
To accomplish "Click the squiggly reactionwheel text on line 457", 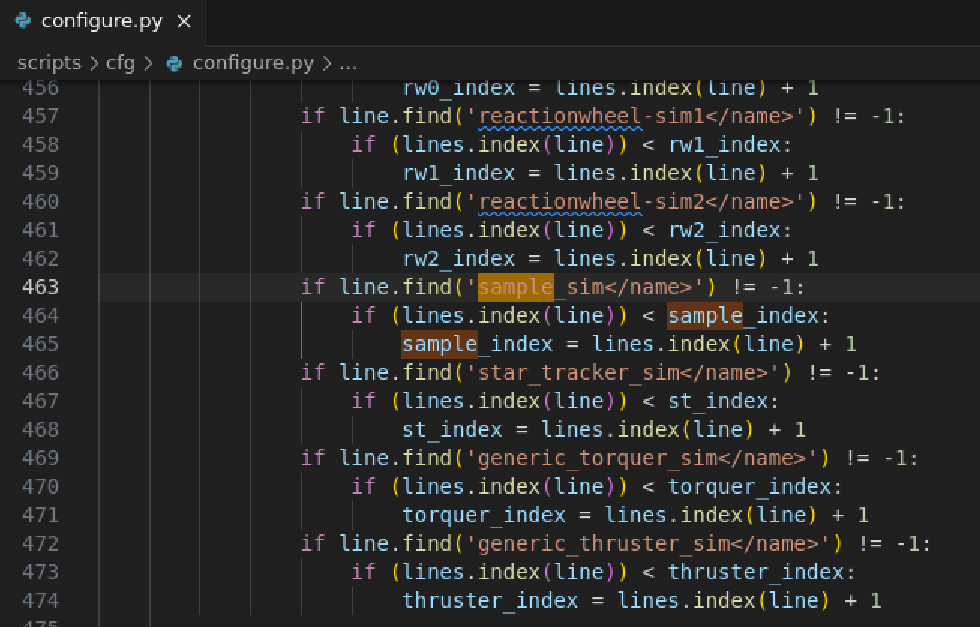I will (559, 116).
